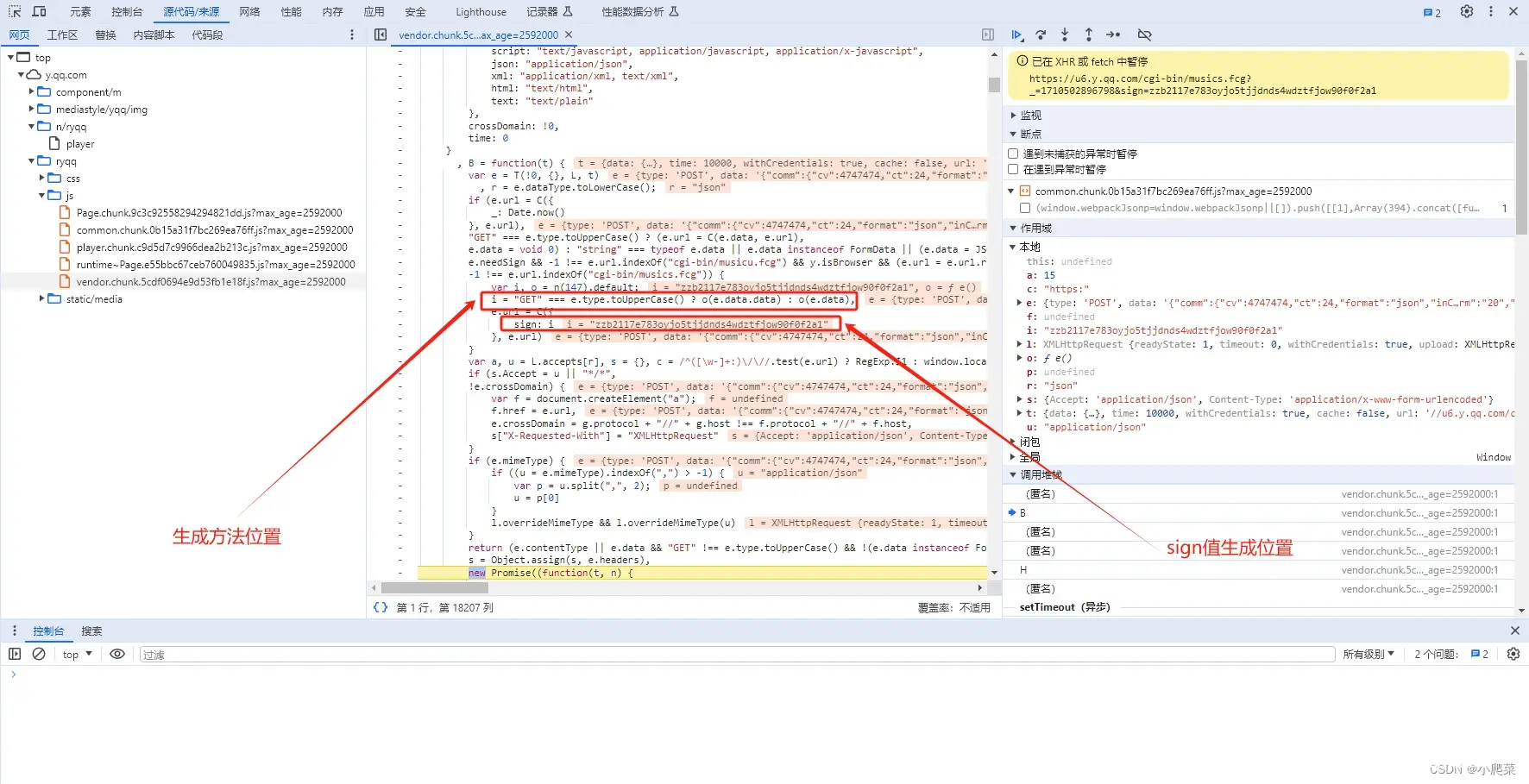Open the DevTools more options menu
This screenshot has width=1529, height=784.
(1490, 11)
